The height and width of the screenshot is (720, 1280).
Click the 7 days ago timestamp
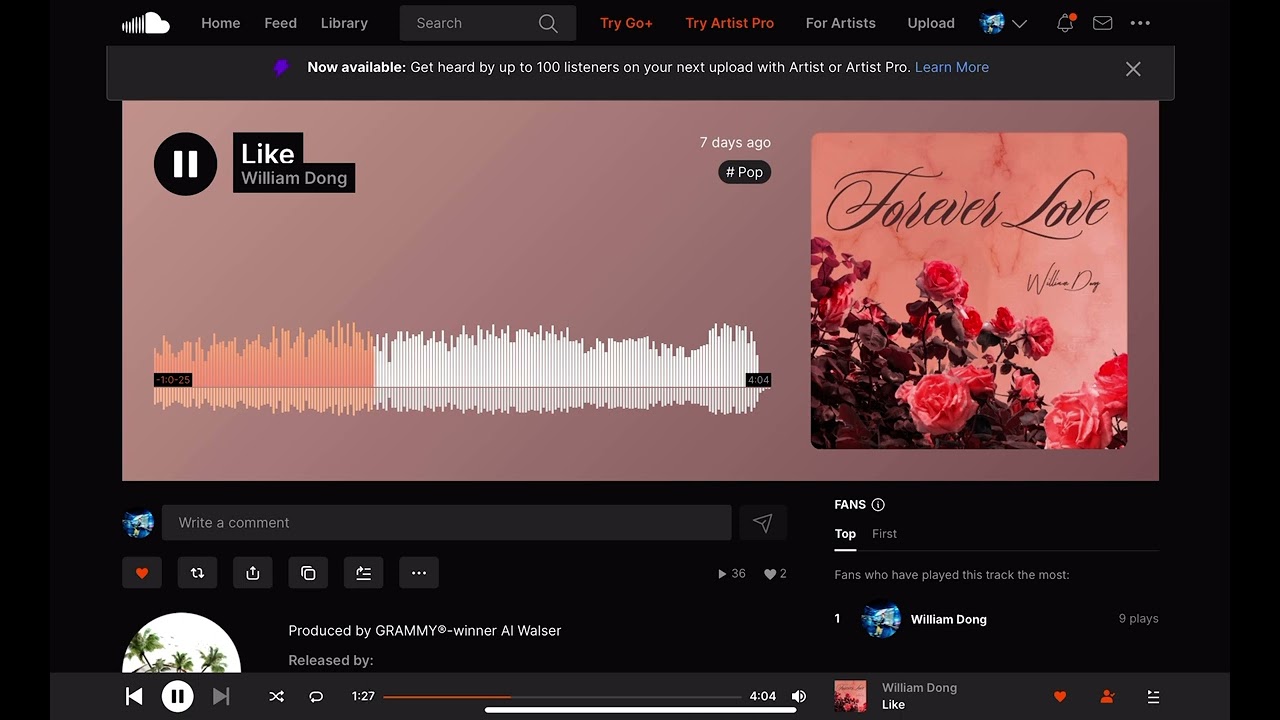pyautogui.click(x=735, y=142)
